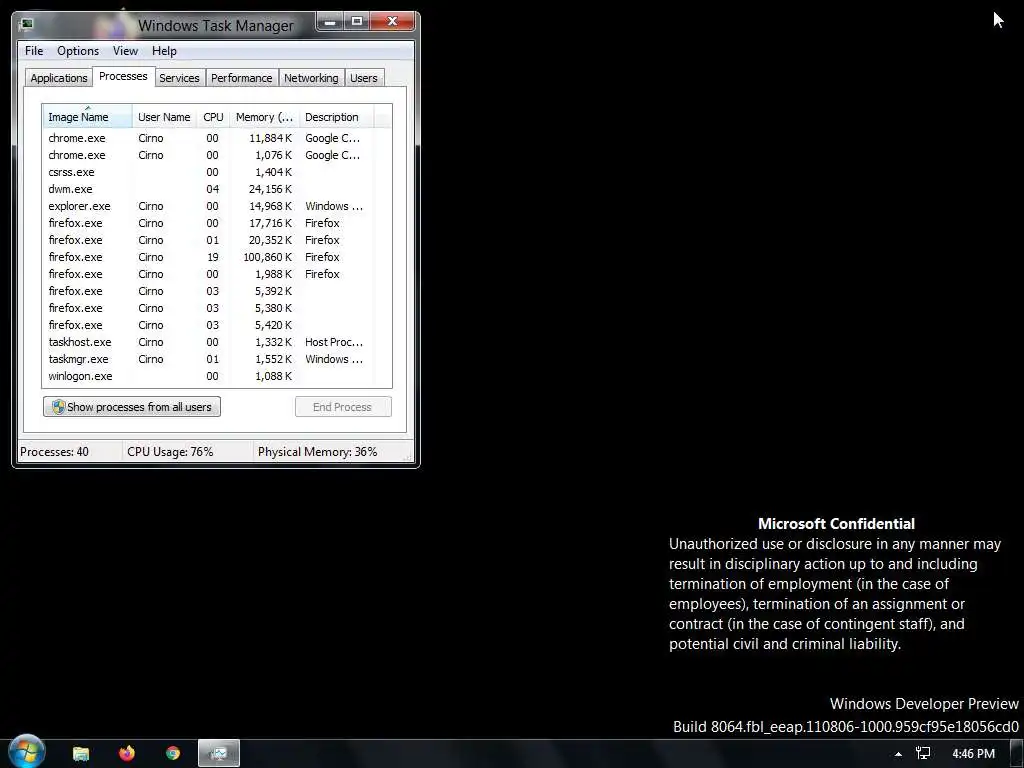
Task: Open the clock showing 4:46 PM
Action: 973,754
